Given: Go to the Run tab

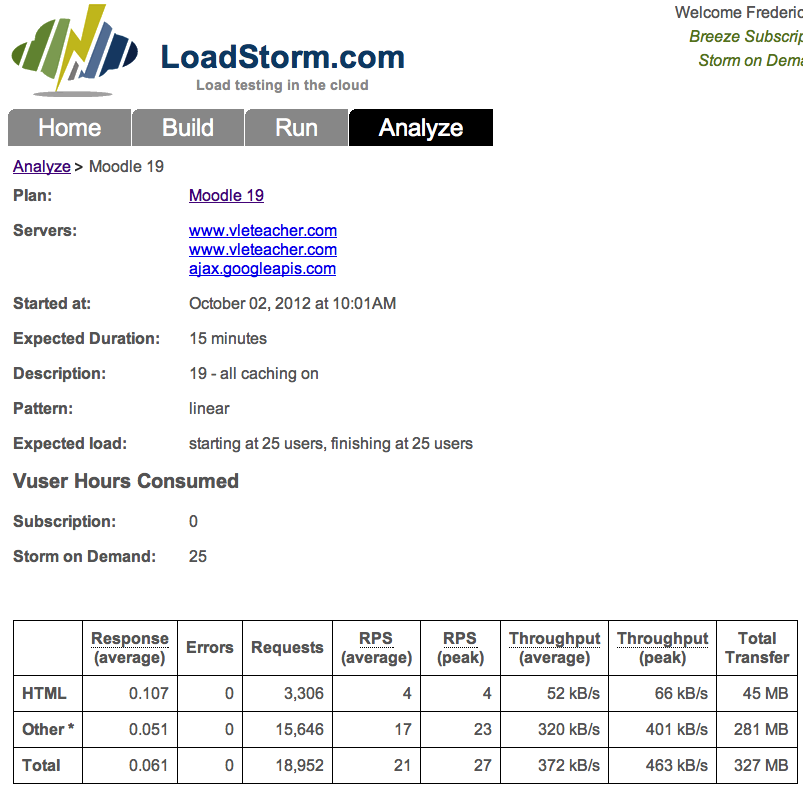Looking at the screenshot, I should pyautogui.click(x=296, y=128).
